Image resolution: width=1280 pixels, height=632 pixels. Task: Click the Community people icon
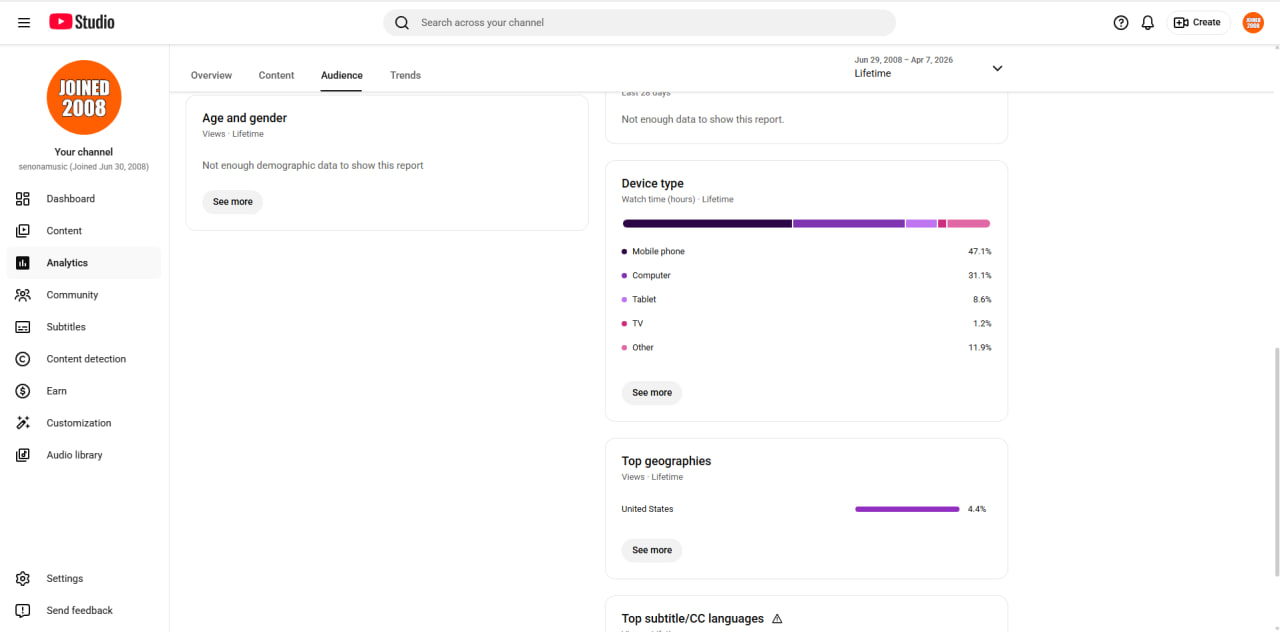(x=23, y=295)
